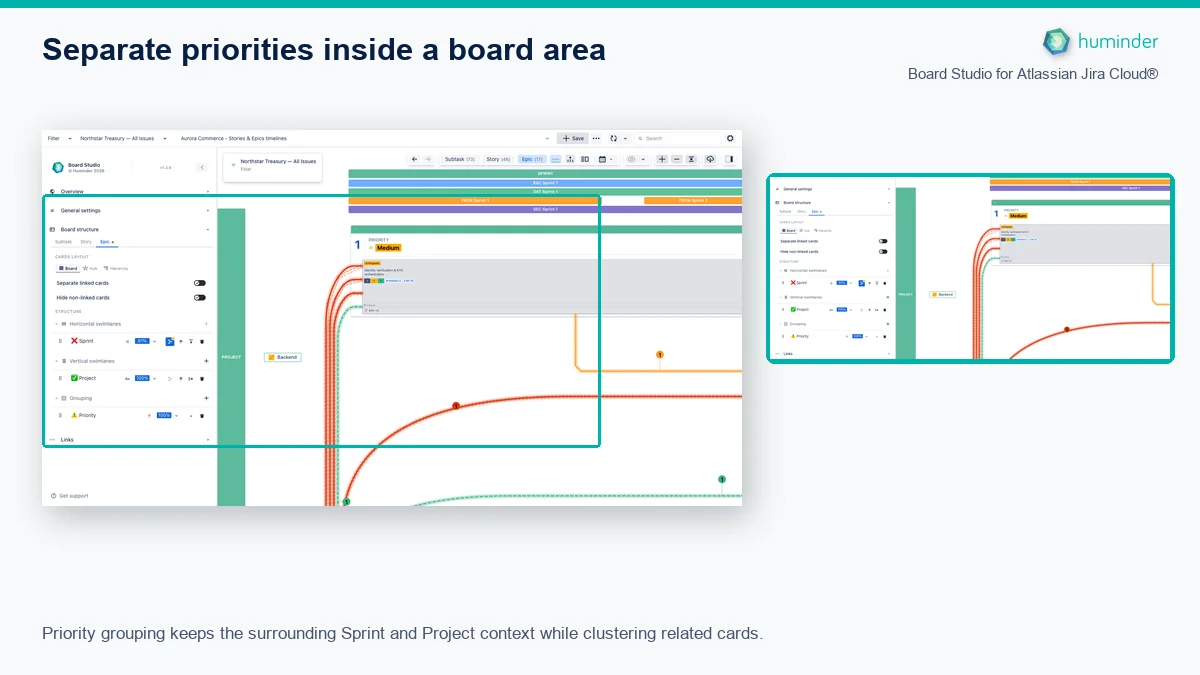Switch to the Story tab
This screenshot has height=675, width=1200.
86,242
